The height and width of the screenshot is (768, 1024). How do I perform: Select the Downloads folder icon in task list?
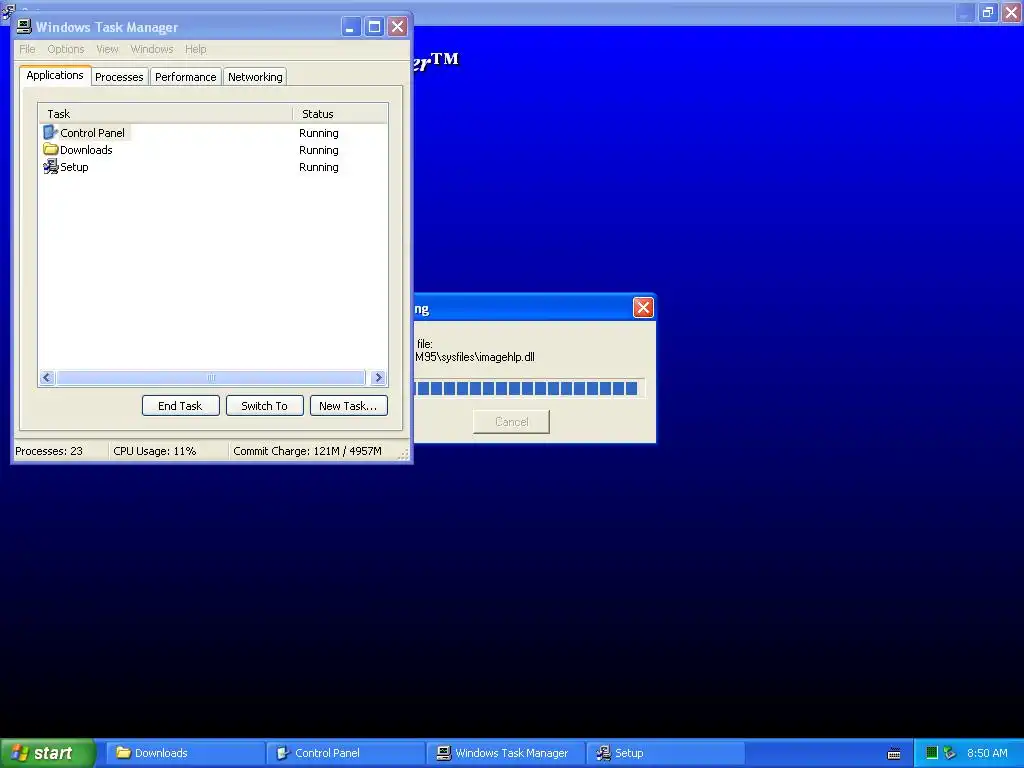[x=50, y=150]
